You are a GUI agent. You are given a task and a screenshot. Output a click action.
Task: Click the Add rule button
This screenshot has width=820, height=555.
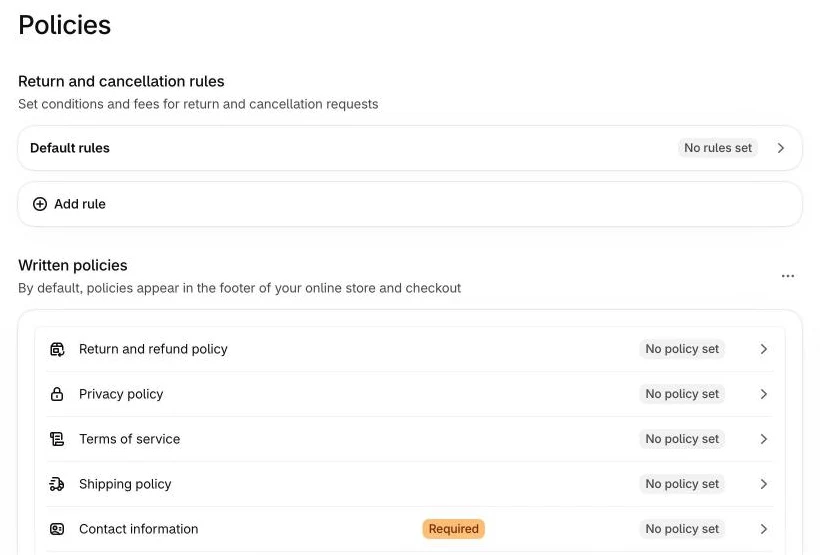pos(410,204)
